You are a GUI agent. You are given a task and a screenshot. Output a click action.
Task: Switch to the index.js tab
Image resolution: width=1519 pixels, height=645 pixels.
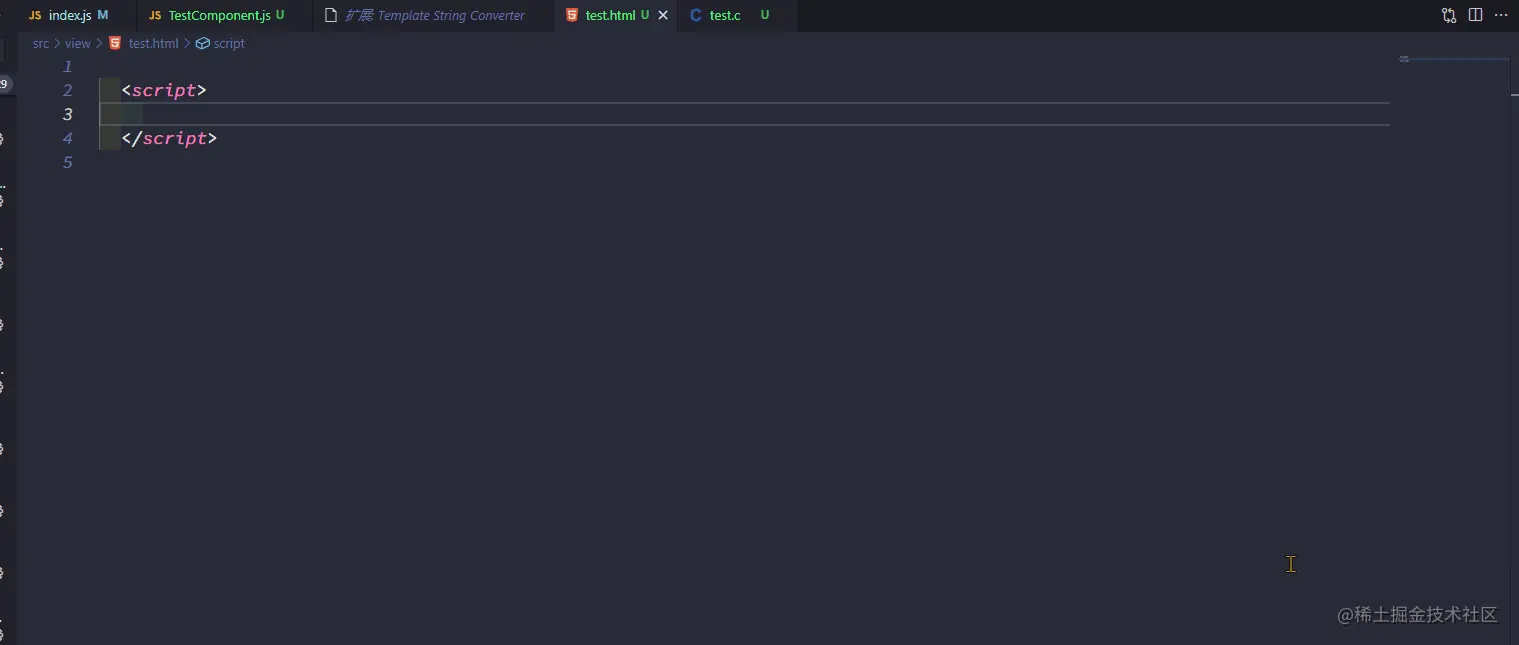click(70, 15)
